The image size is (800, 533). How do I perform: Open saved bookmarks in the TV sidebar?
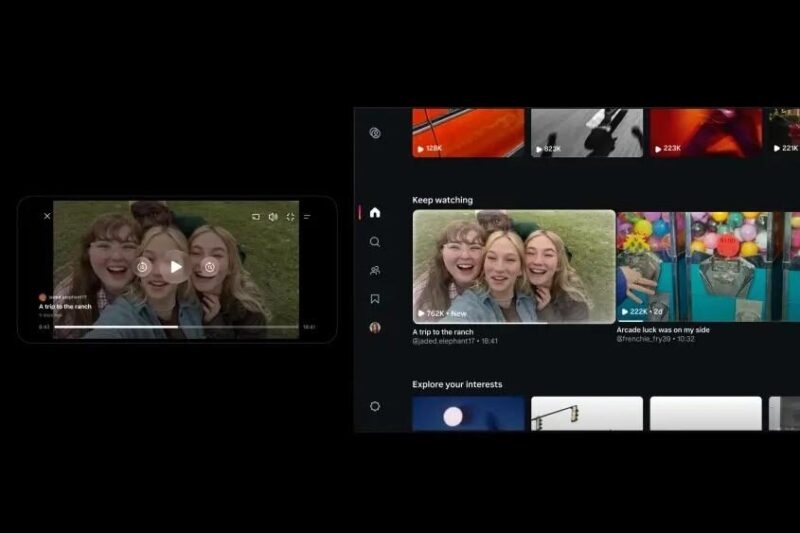point(375,299)
